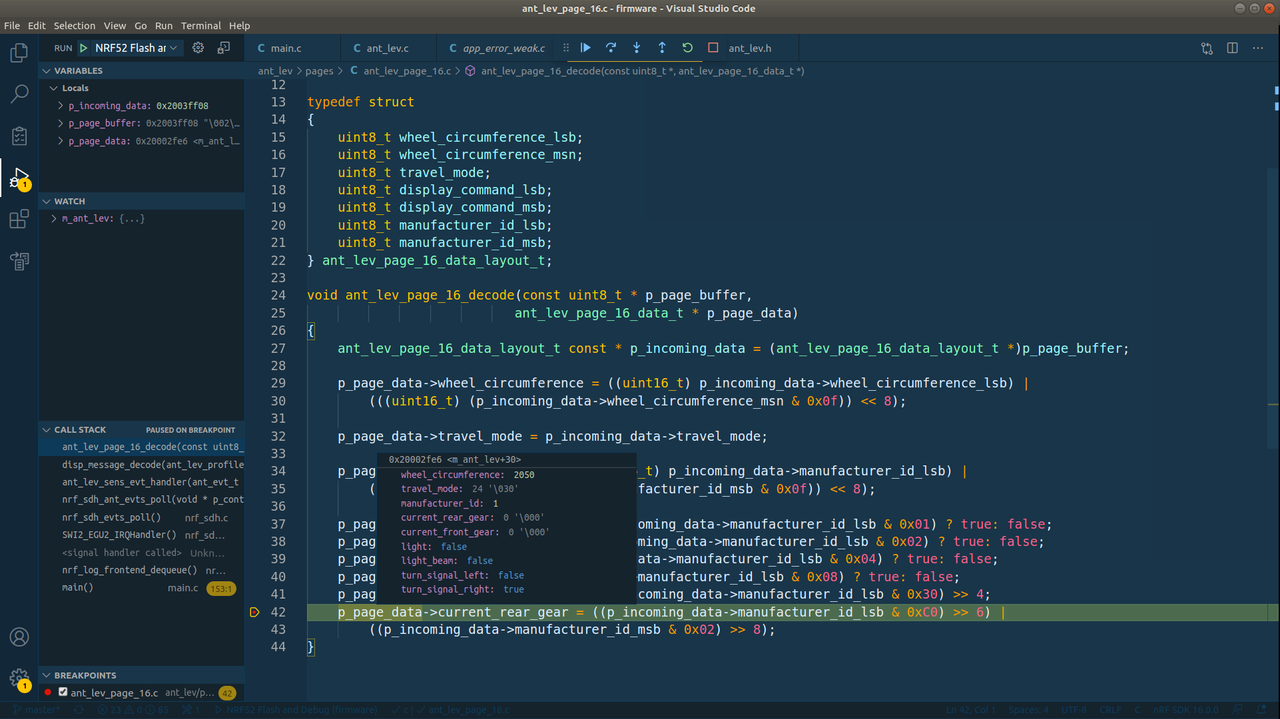Click Step Out in debug toolbar

[662, 48]
